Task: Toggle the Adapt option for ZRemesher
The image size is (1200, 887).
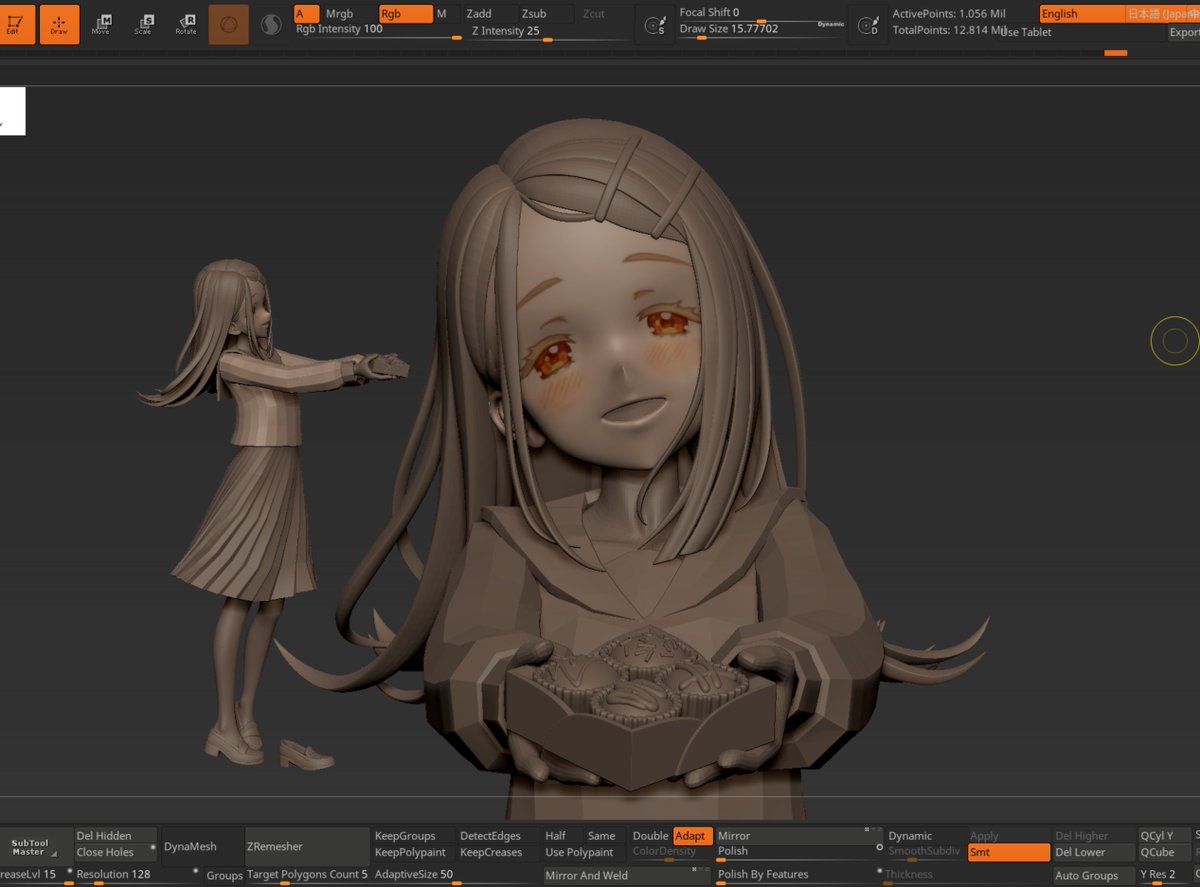Action: pos(692,836)
